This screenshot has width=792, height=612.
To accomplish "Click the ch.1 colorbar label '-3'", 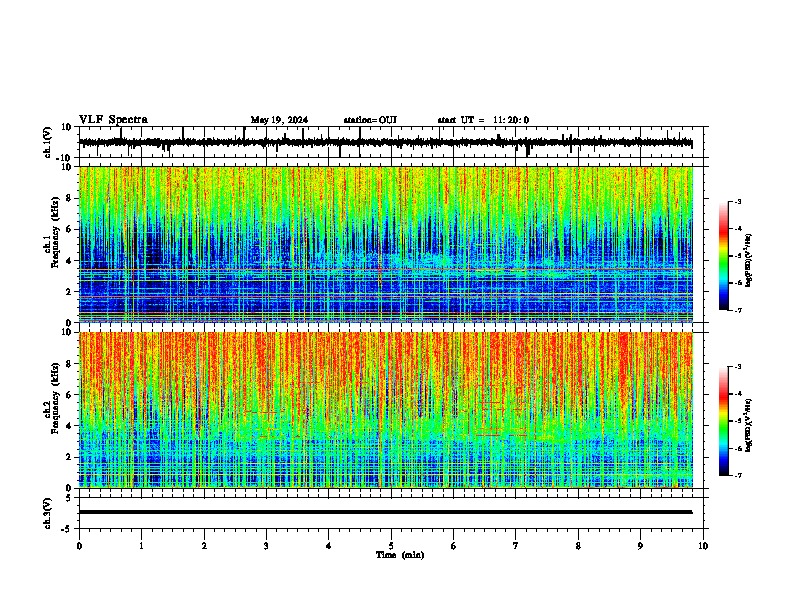I will click(x=738, y=201).
